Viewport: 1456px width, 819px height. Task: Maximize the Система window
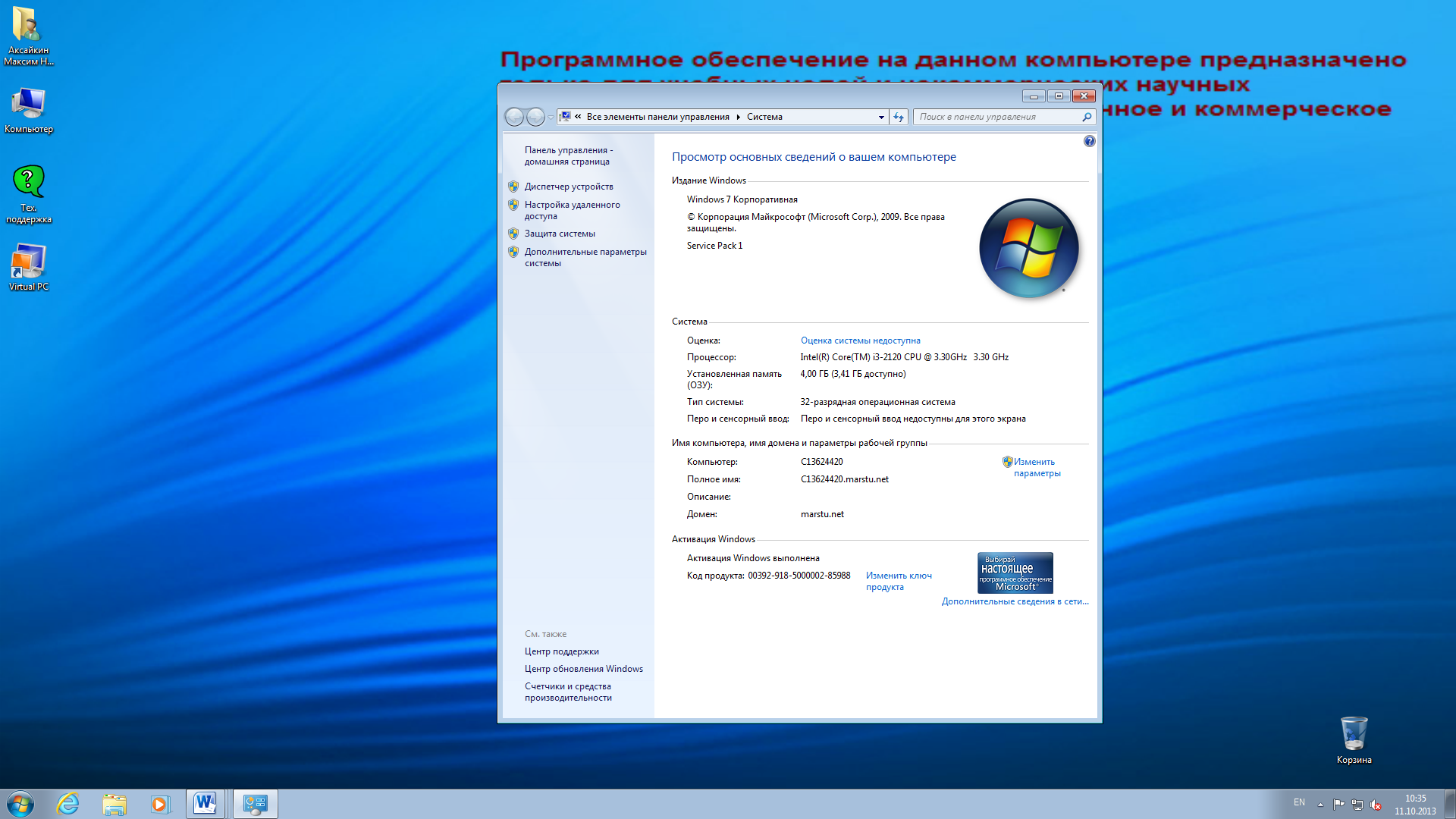[1059, 96]
